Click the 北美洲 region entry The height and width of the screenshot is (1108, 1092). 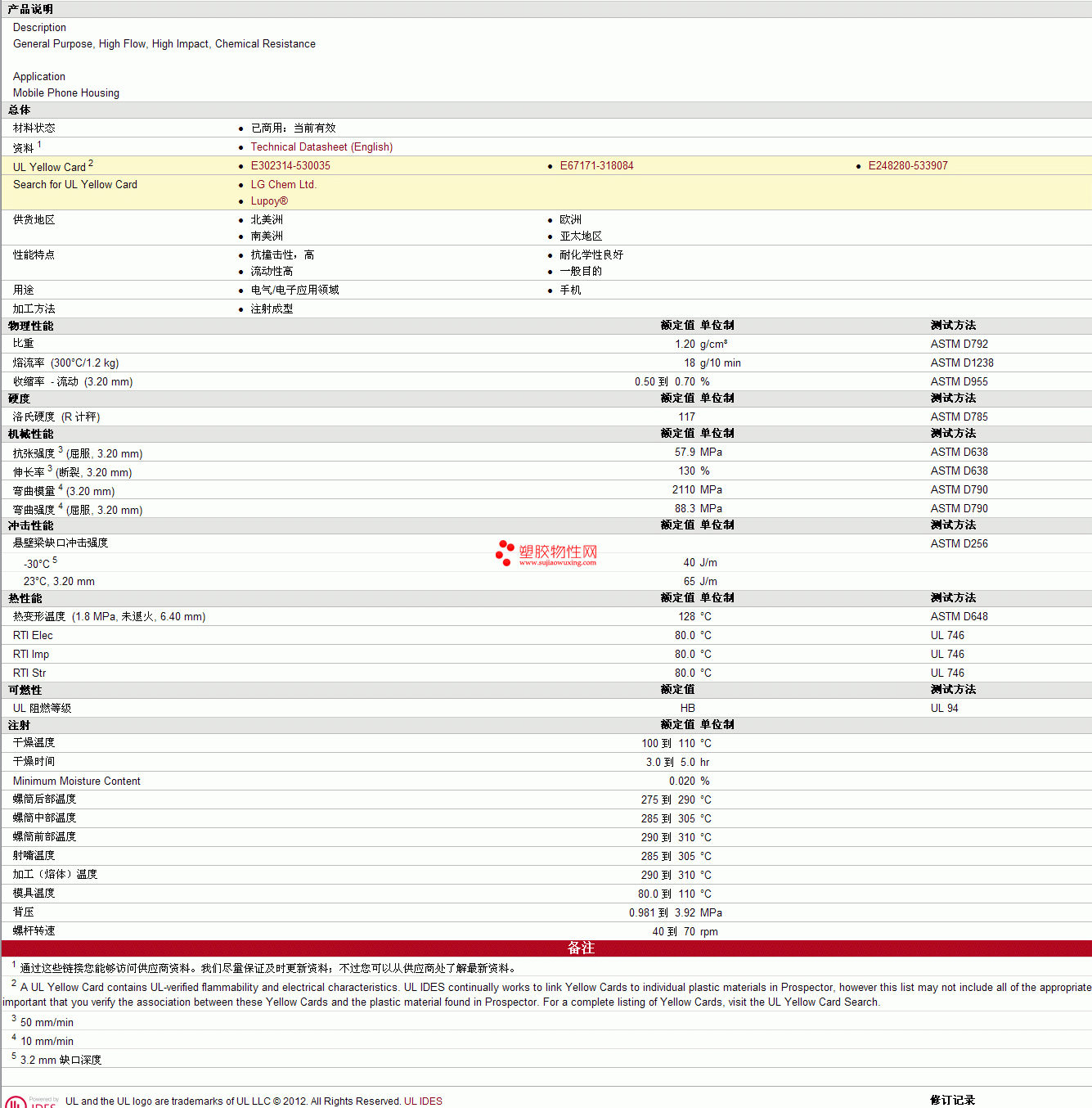267,220
